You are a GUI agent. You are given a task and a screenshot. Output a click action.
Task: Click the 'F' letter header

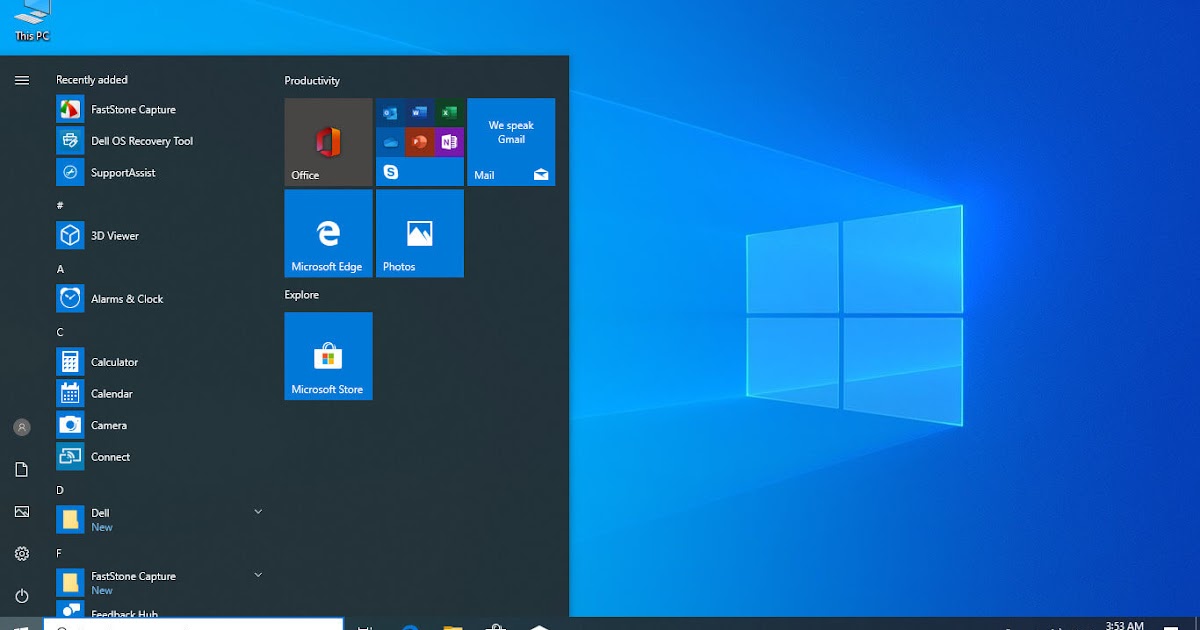(x=59, y=553)
